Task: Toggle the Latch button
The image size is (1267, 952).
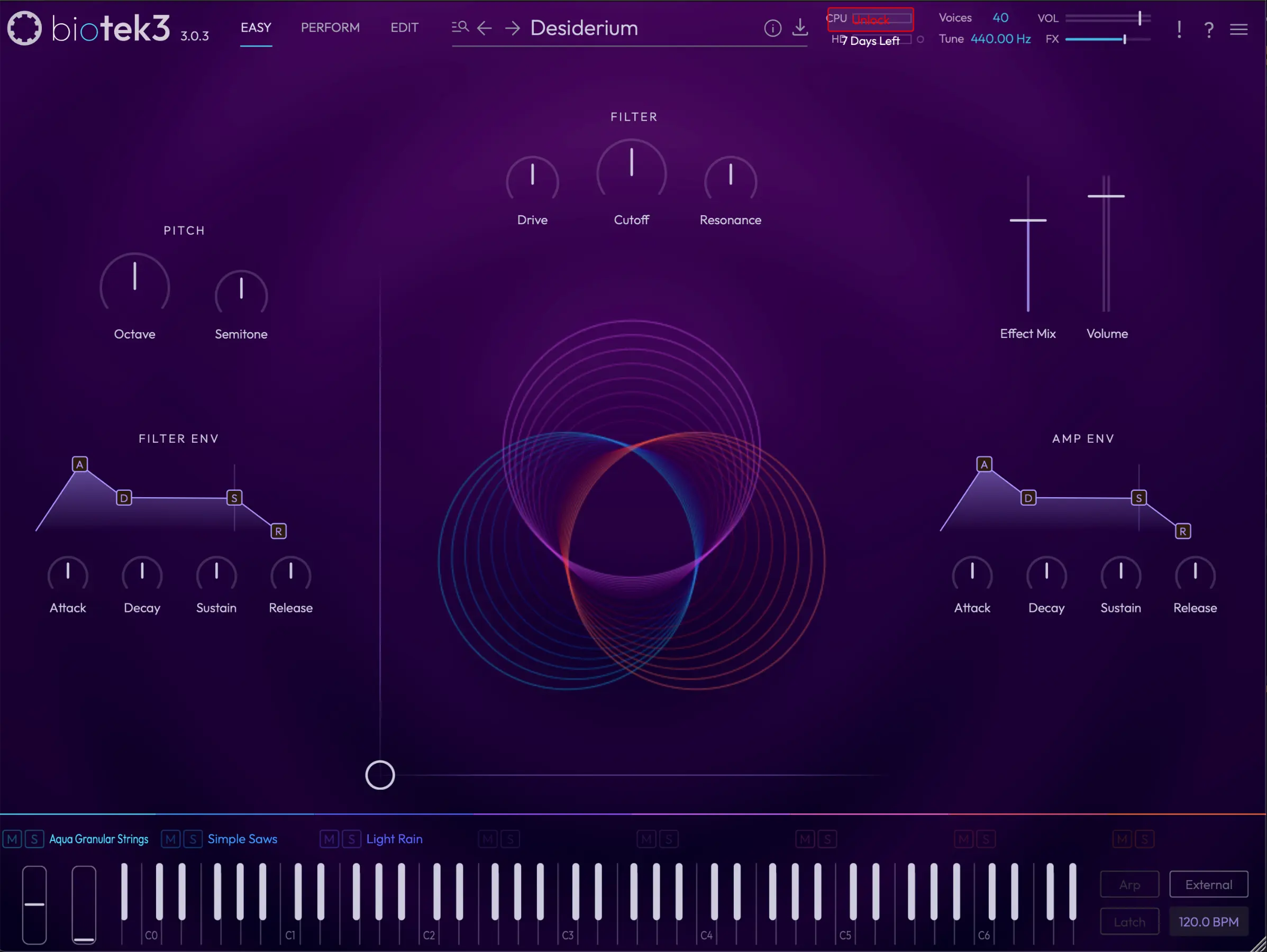Action: pos(1129,922)
